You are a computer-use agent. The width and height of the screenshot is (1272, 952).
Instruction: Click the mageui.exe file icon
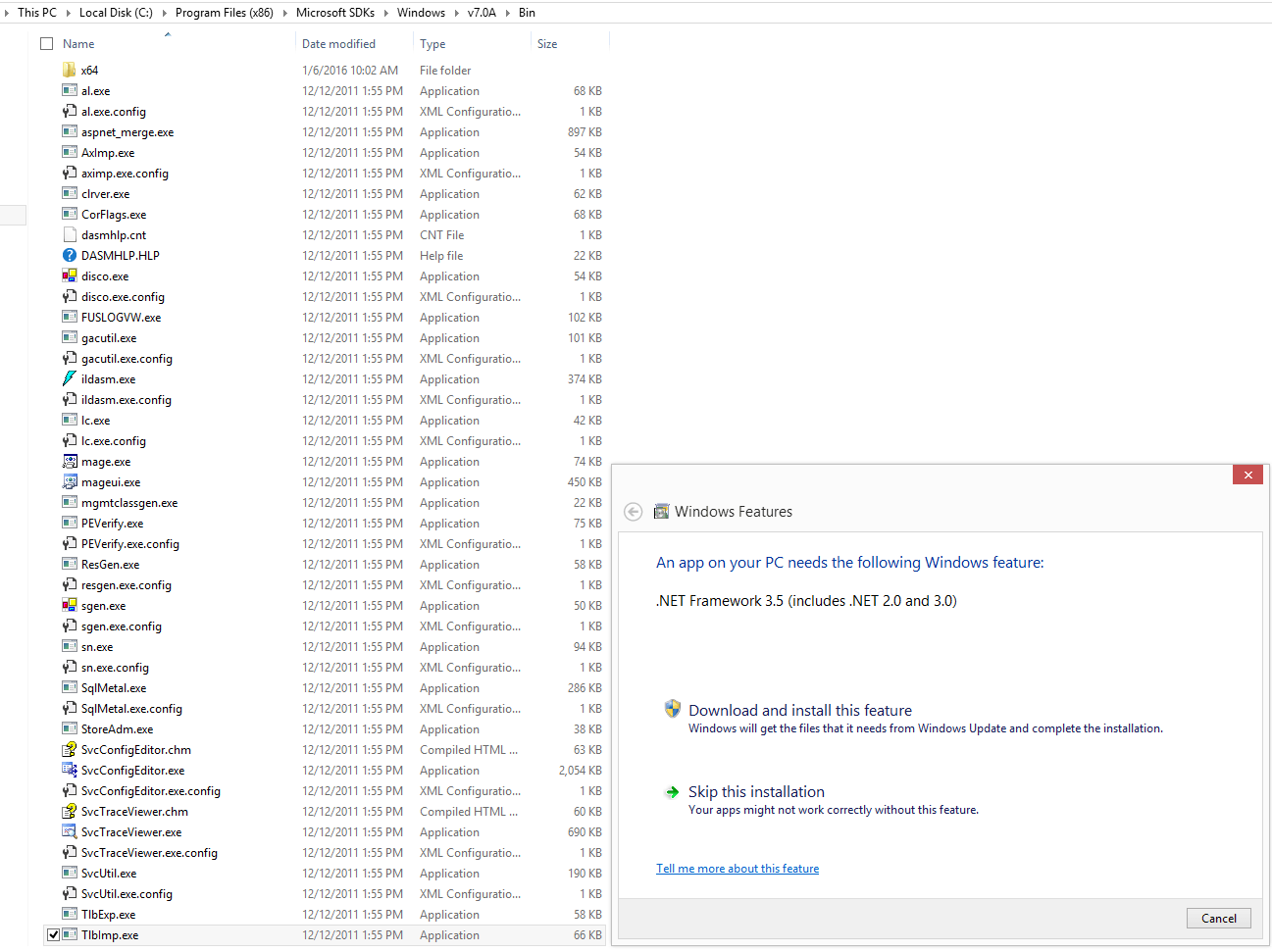[x=69, y=481]
